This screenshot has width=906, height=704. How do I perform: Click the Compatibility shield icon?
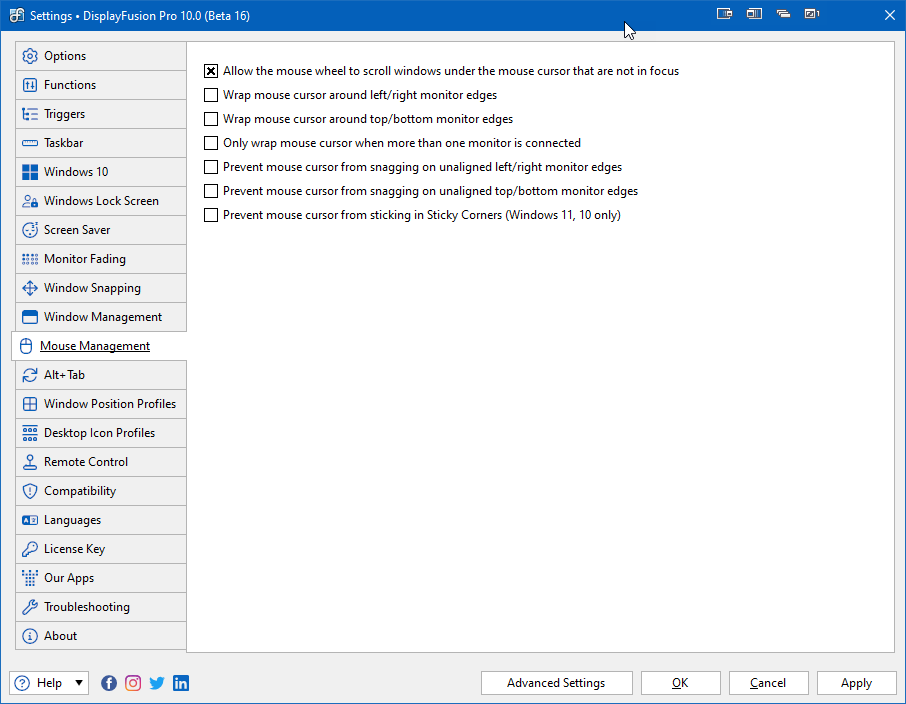click(x=29, y=491)
